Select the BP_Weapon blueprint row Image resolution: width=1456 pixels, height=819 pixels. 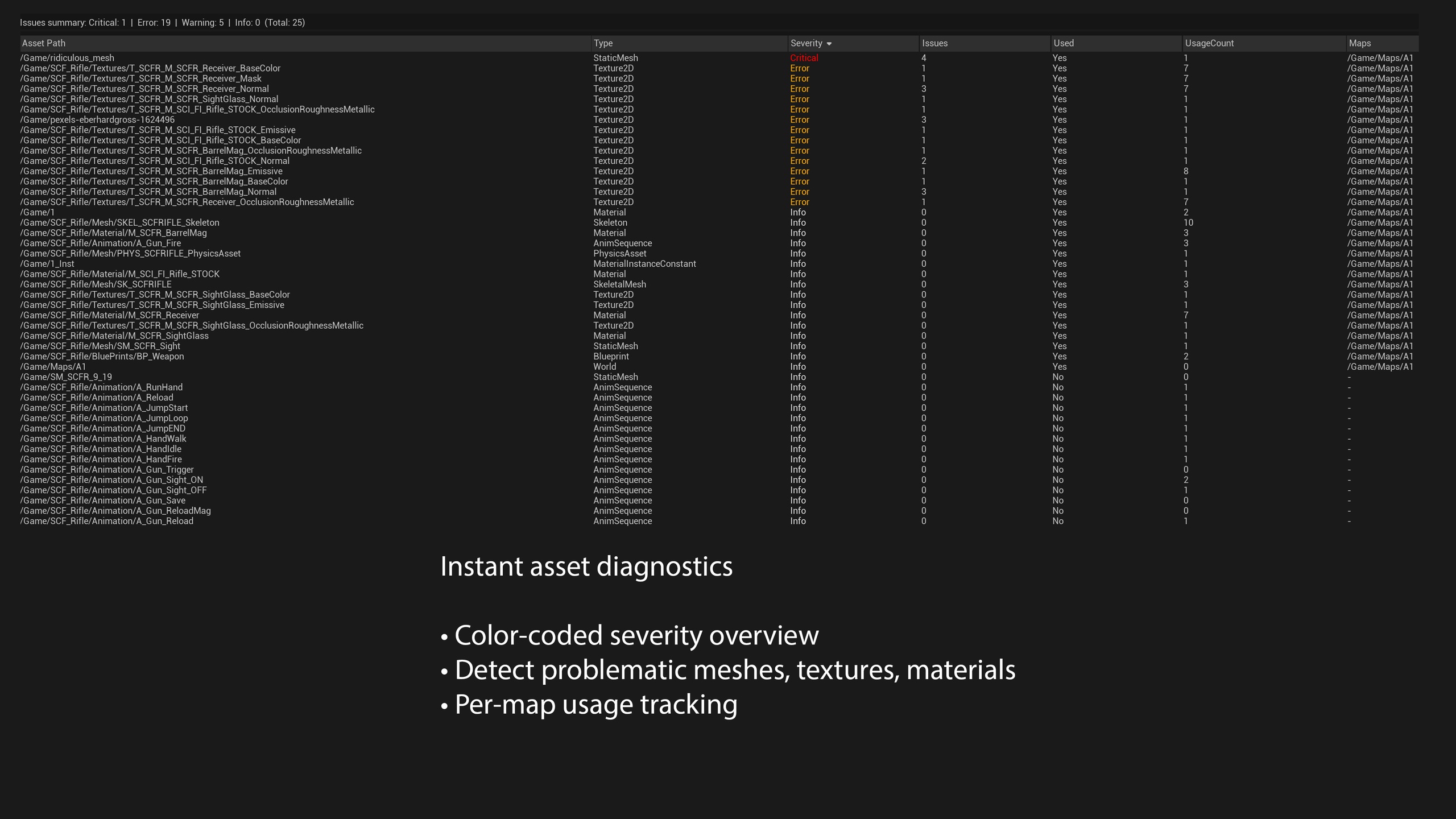(x=719, y=356)
